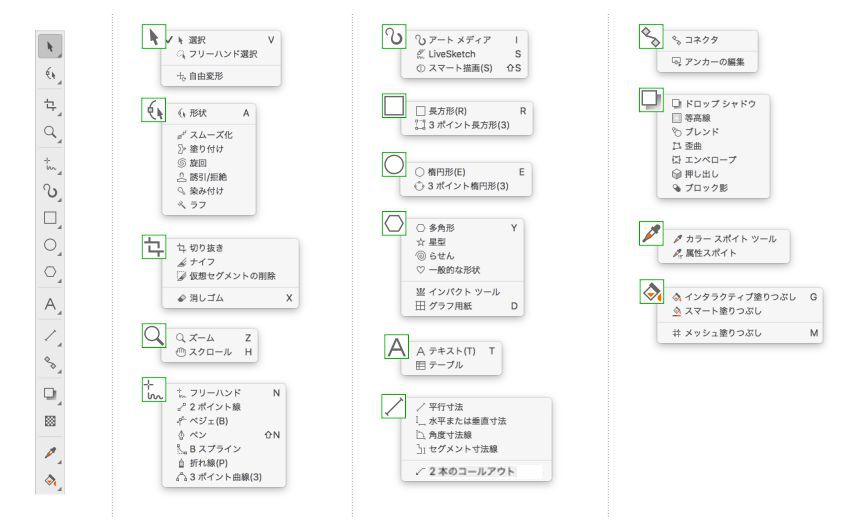Image resolution: width=864 pixels, height=528 pixels.
Task: Select the Drop Shadow tool in toolbox
Action: [52, 394]
